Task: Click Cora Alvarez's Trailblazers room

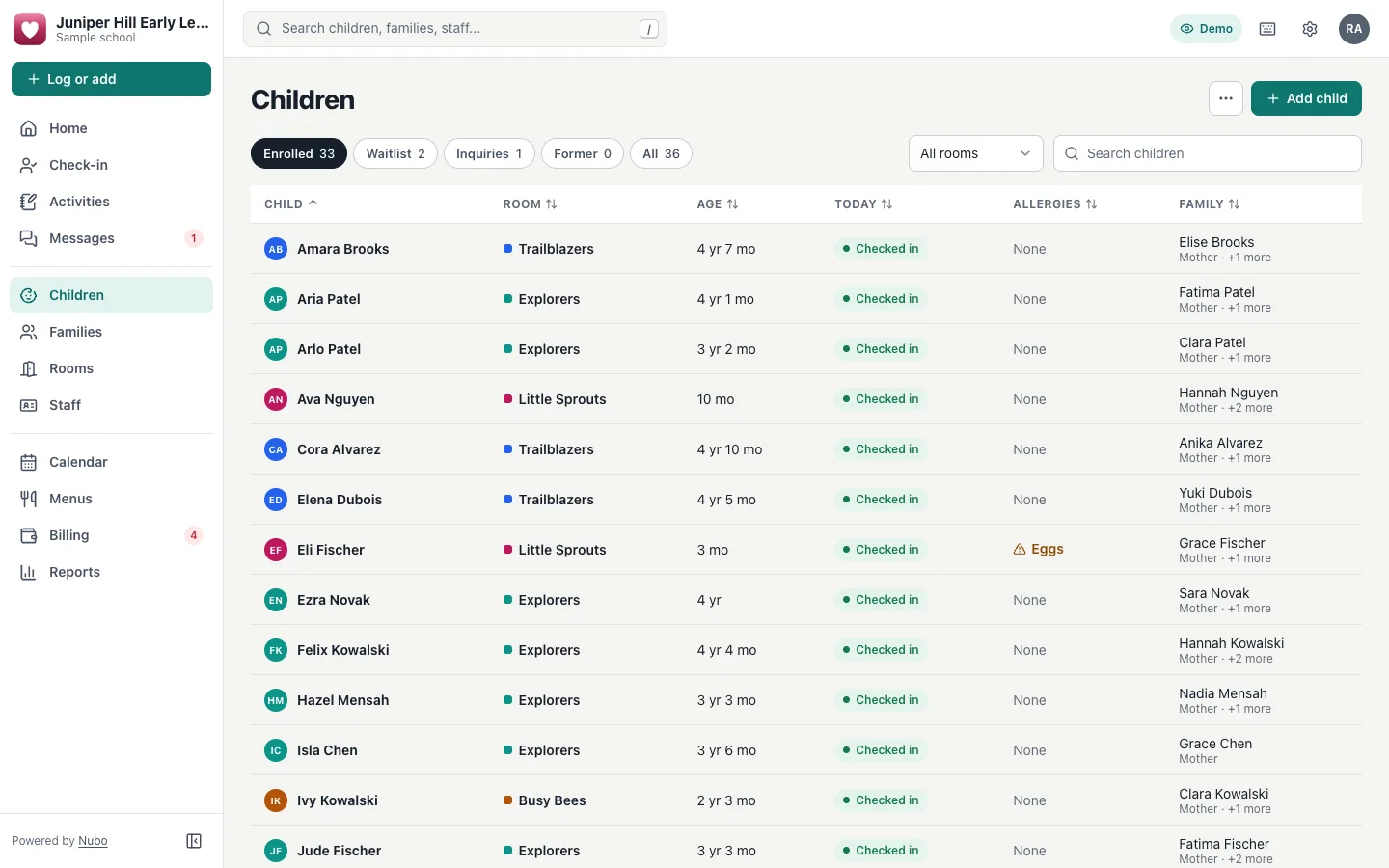Action: [549, 449]
